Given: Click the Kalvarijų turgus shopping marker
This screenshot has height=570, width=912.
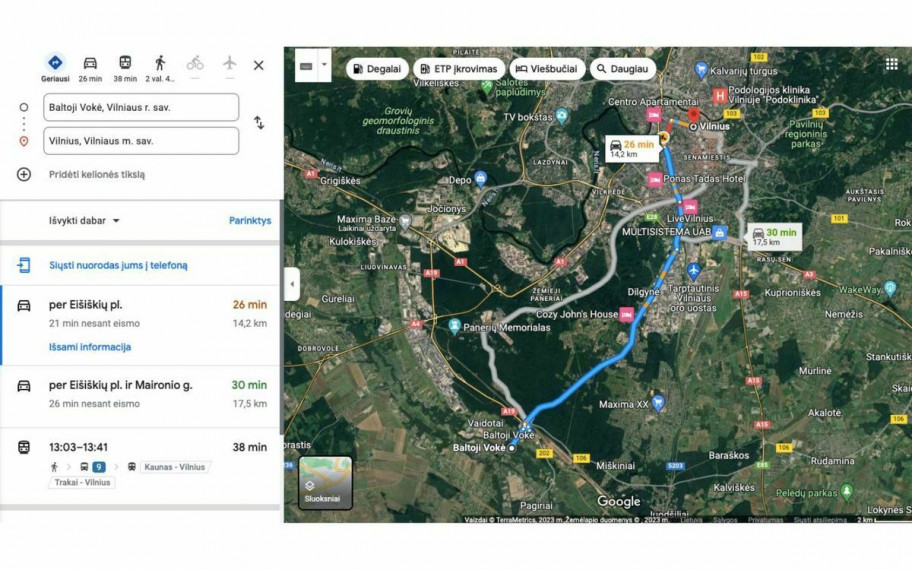Looking at the screenshot, I should coord(701,70).
